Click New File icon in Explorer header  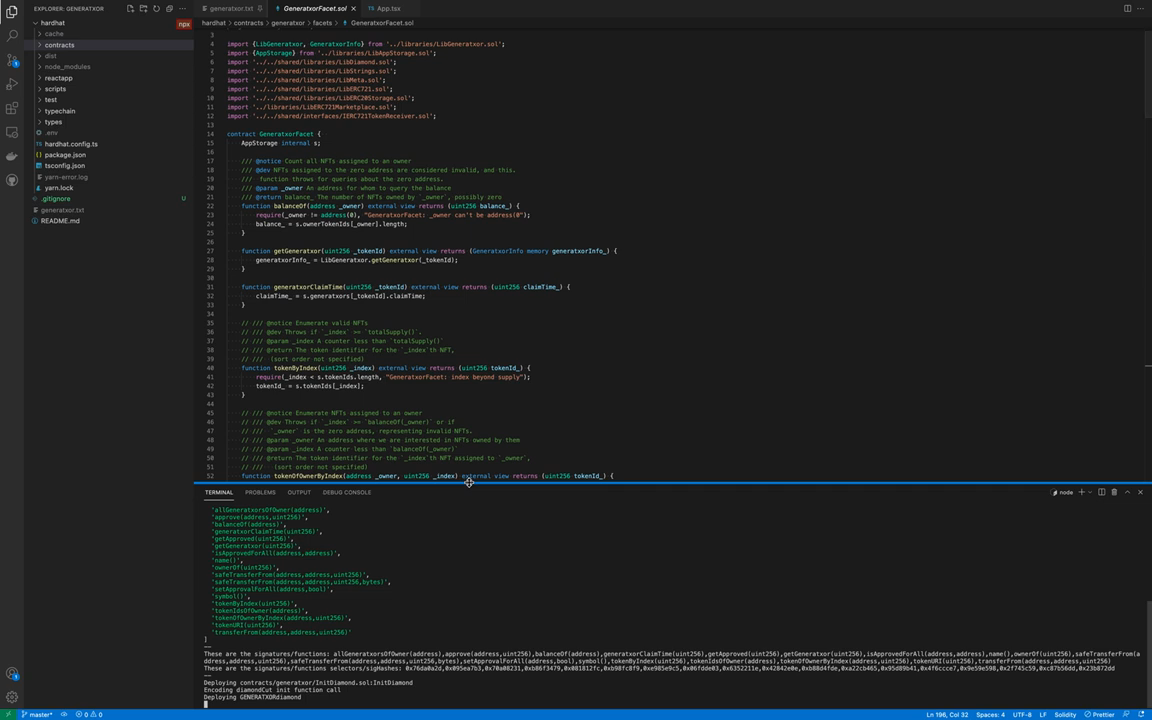(130, 9)
